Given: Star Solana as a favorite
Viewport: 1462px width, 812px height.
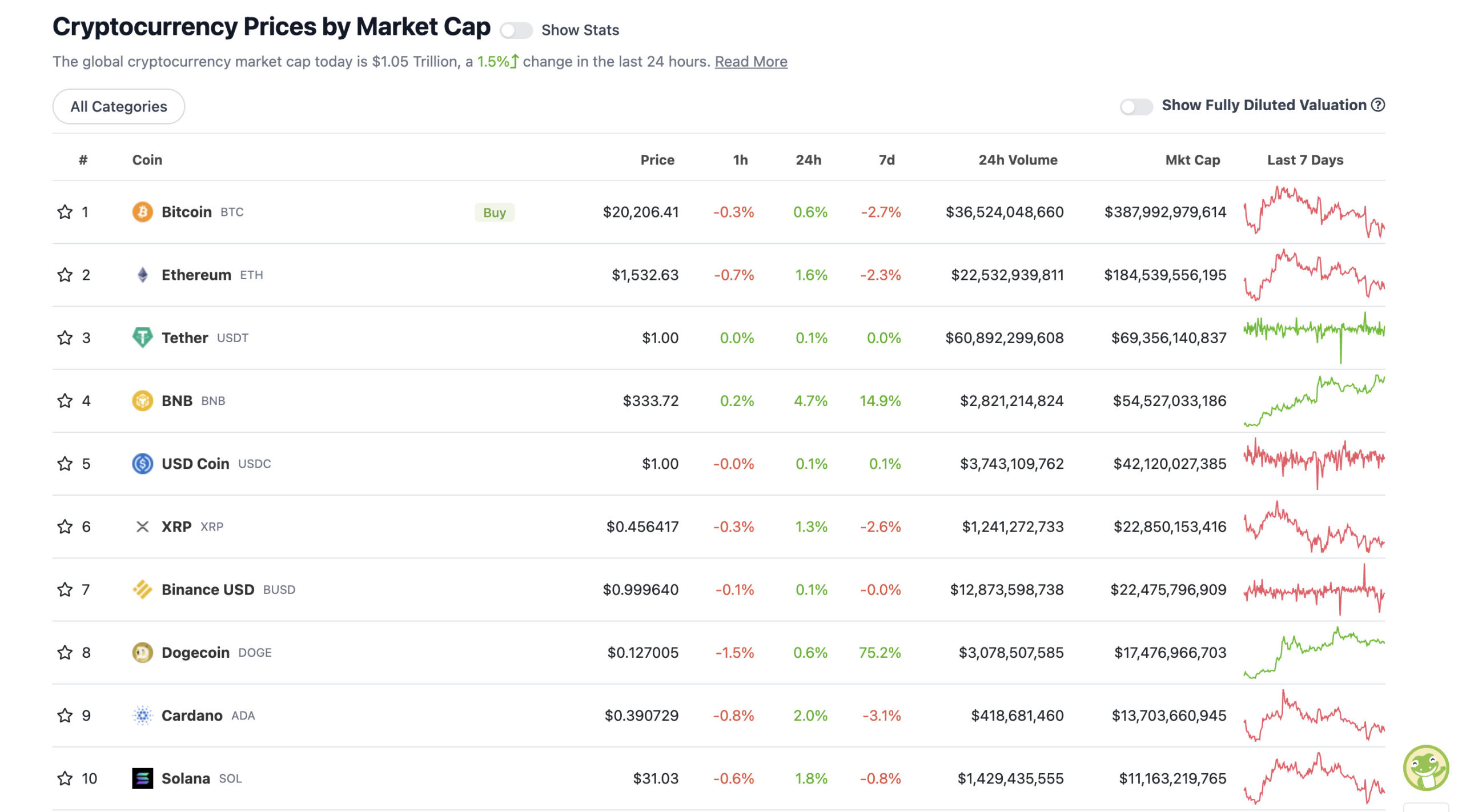Looking at the screenshot, I should [x=65, y=778].
